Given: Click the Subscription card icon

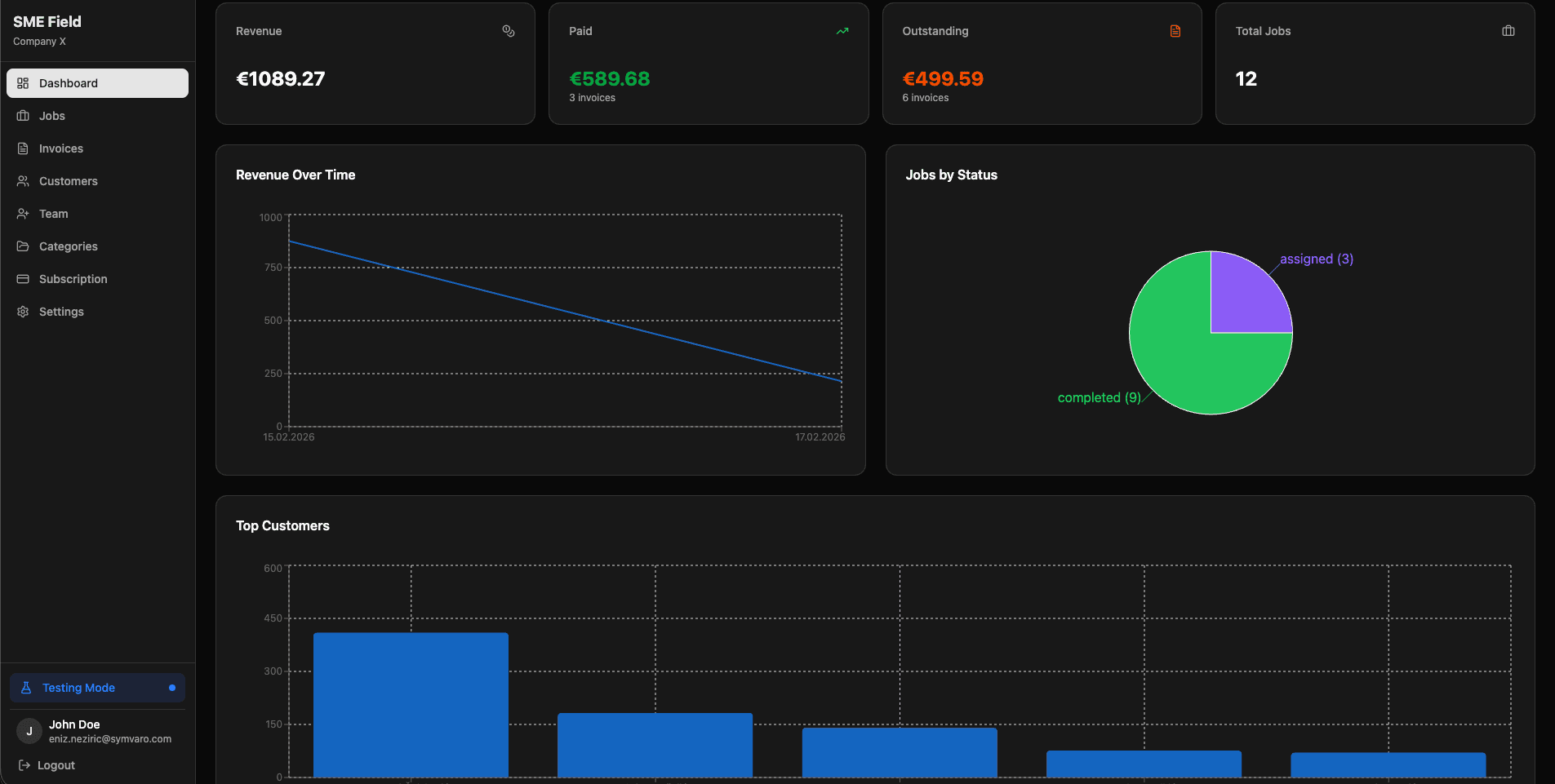Looking at the screenshot, I should tap(23, 278).
